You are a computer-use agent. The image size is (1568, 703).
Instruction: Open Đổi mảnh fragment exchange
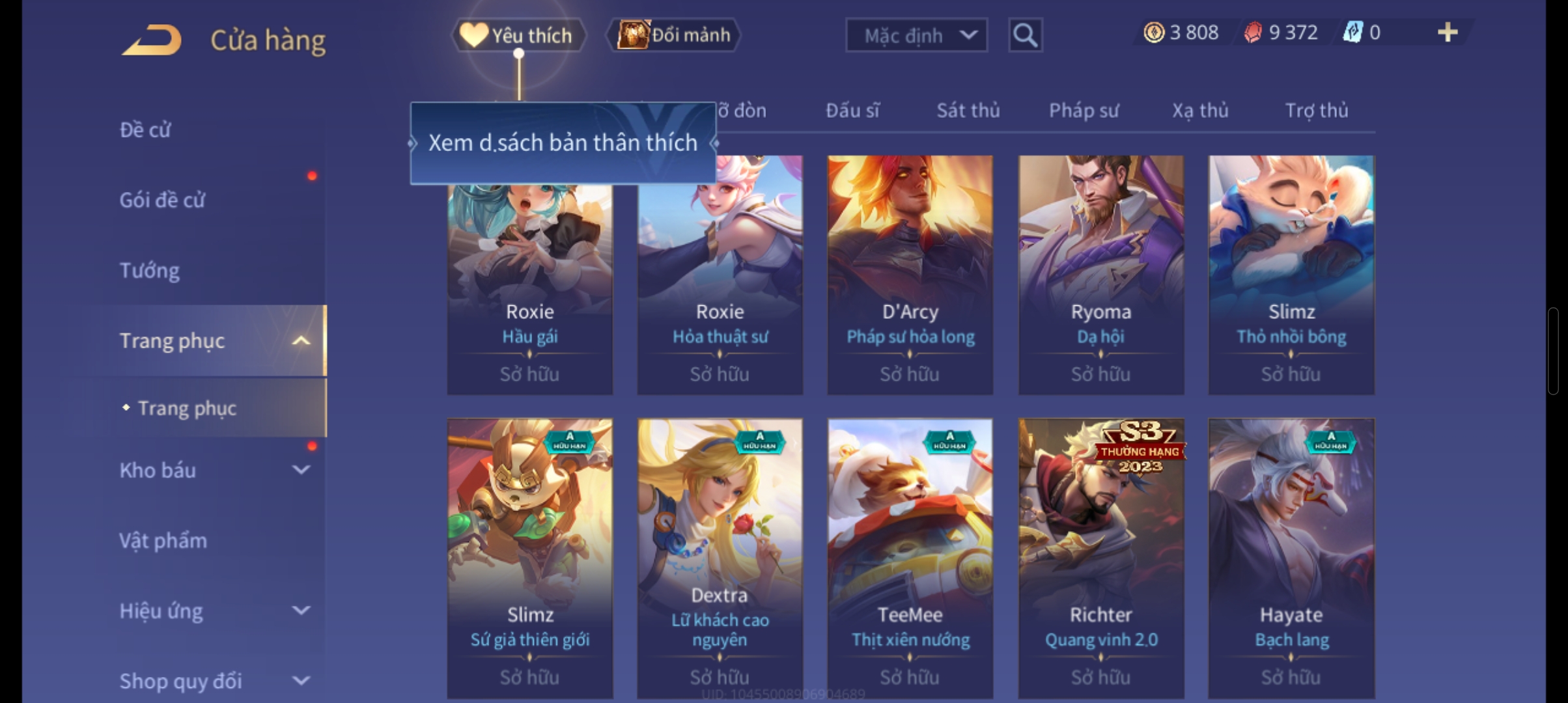[x=674, y=35]
